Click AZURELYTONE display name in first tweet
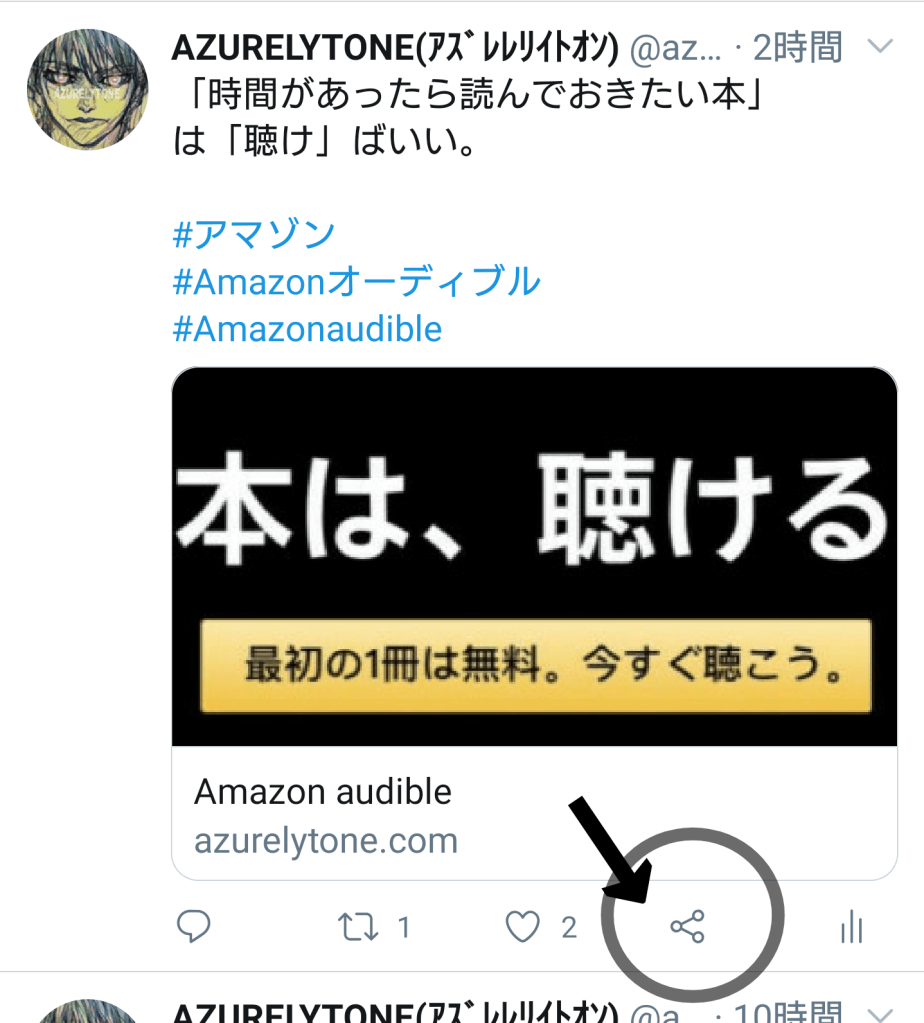Image resolution: width=924 pixels, height=1023 pixels. pyautogui.click(x=395, y=48)
